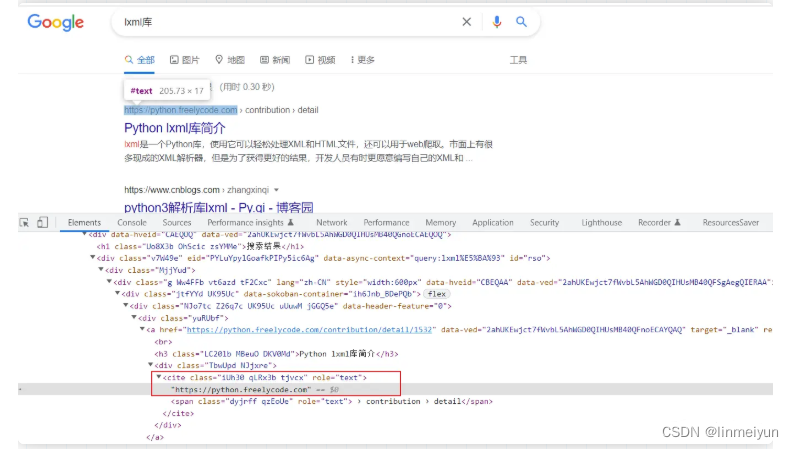Switch to the Network panel
The image size is (794, 449).
coord(332,223)
